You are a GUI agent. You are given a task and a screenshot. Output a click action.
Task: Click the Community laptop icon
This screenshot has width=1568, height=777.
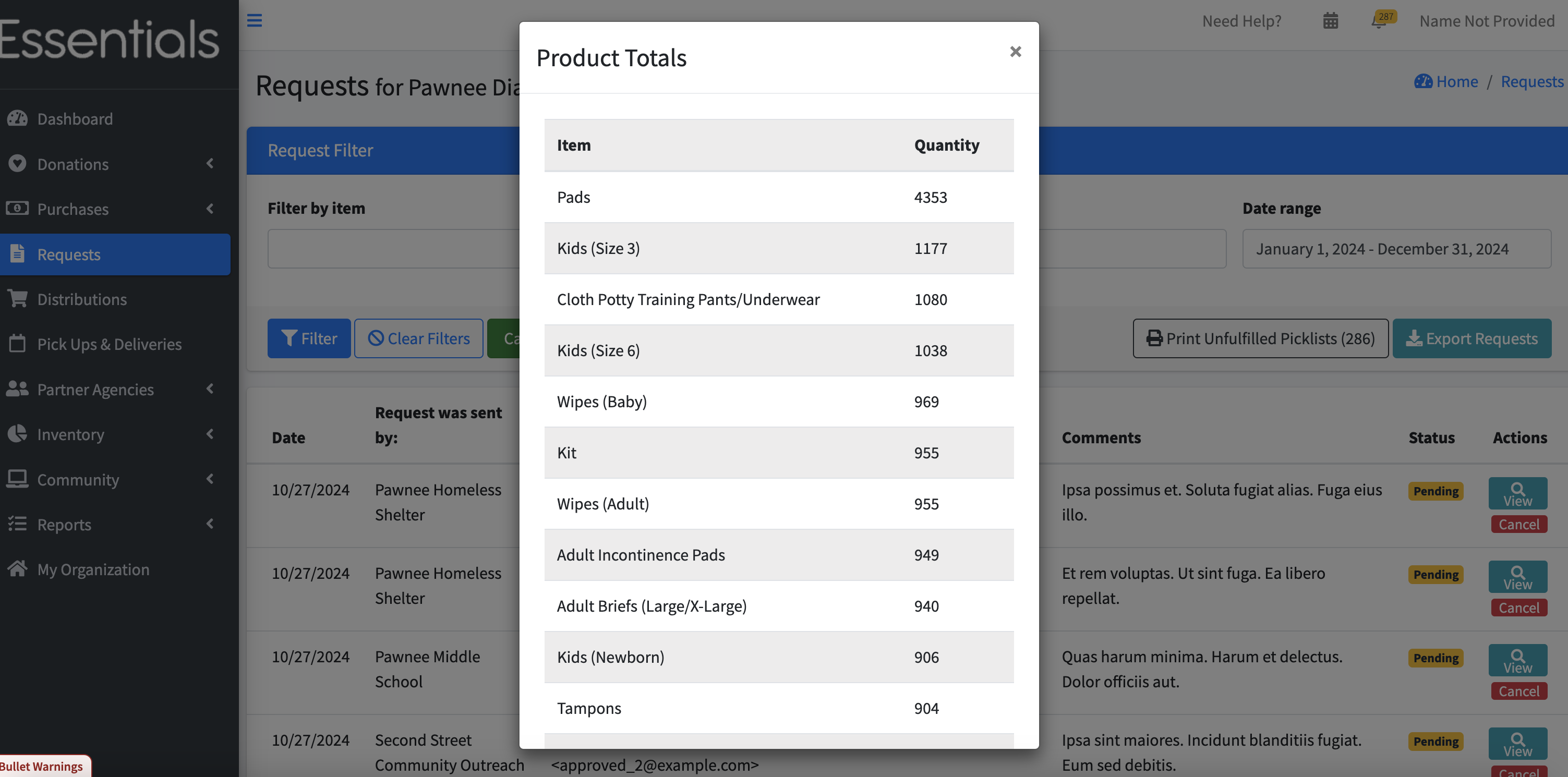coord(18,479)
